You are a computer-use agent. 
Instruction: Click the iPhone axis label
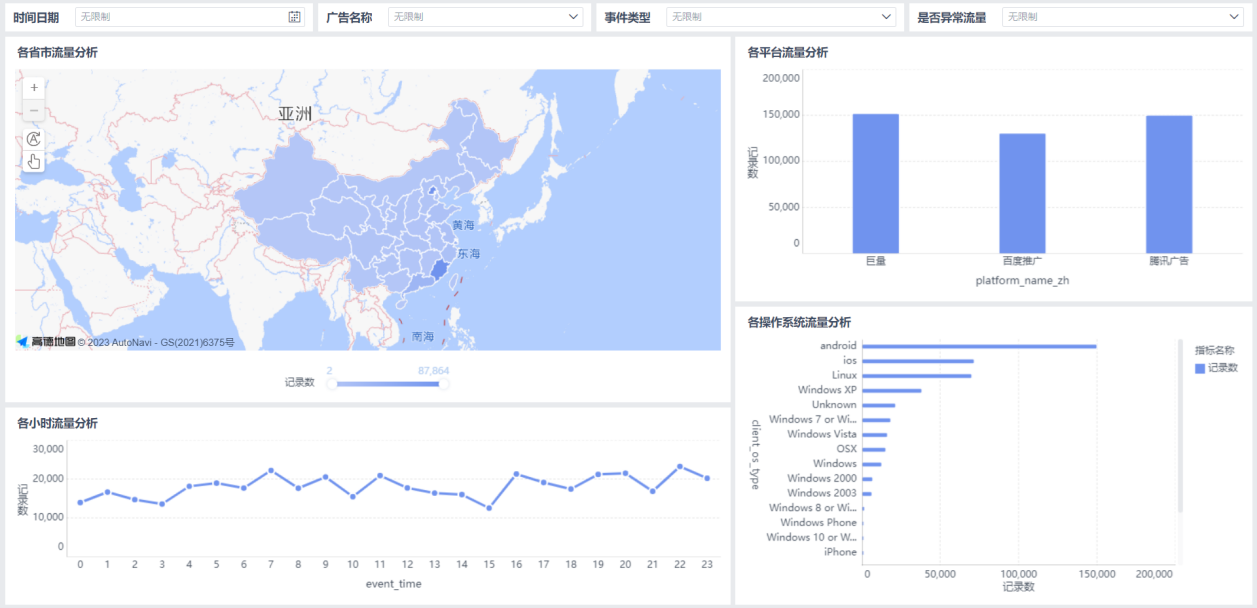point(841,552)
